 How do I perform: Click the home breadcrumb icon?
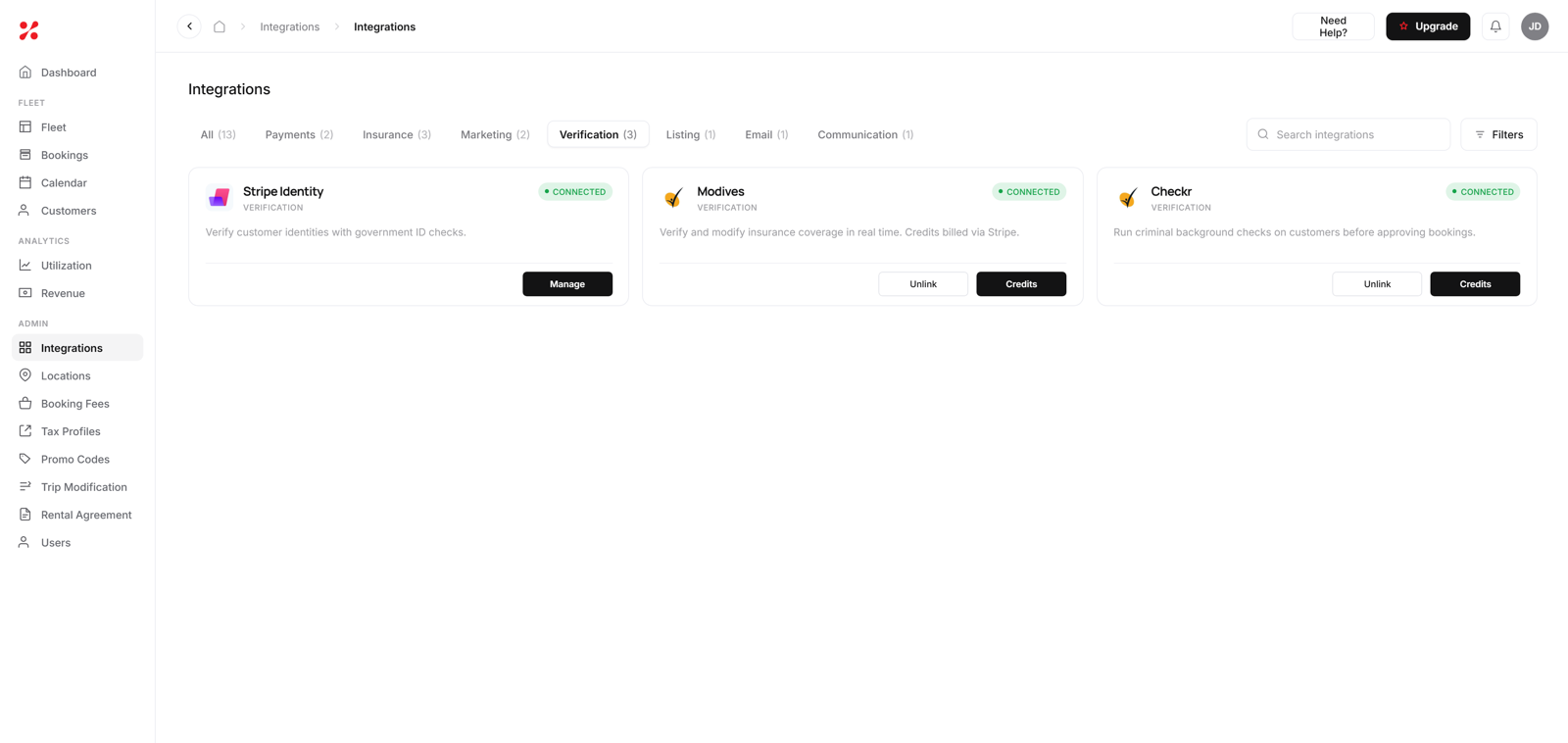pos(220,26)
